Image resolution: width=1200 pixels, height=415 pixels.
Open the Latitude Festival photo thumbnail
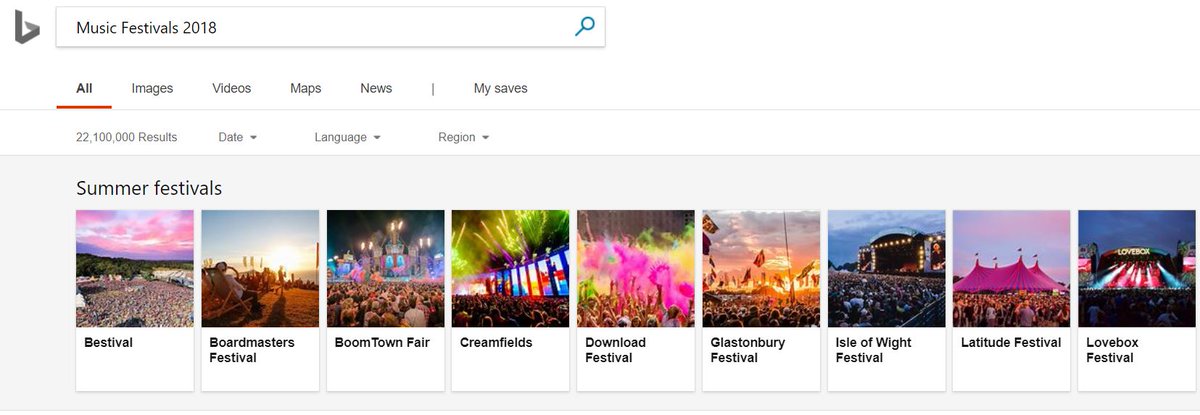pos(1012,268)
